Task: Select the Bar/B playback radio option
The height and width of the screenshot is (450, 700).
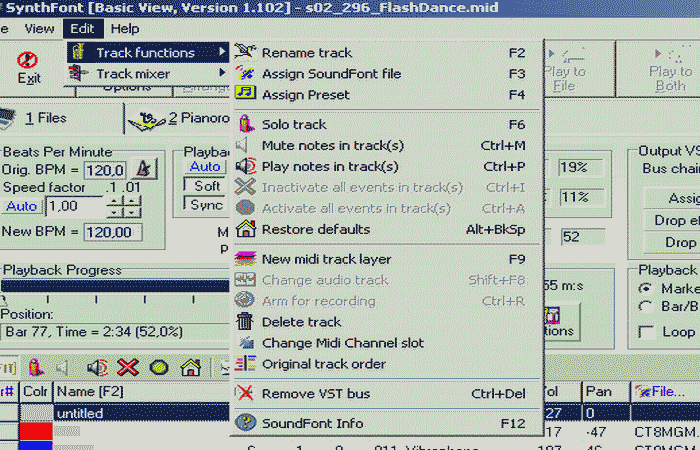Action: coord(645,305)
